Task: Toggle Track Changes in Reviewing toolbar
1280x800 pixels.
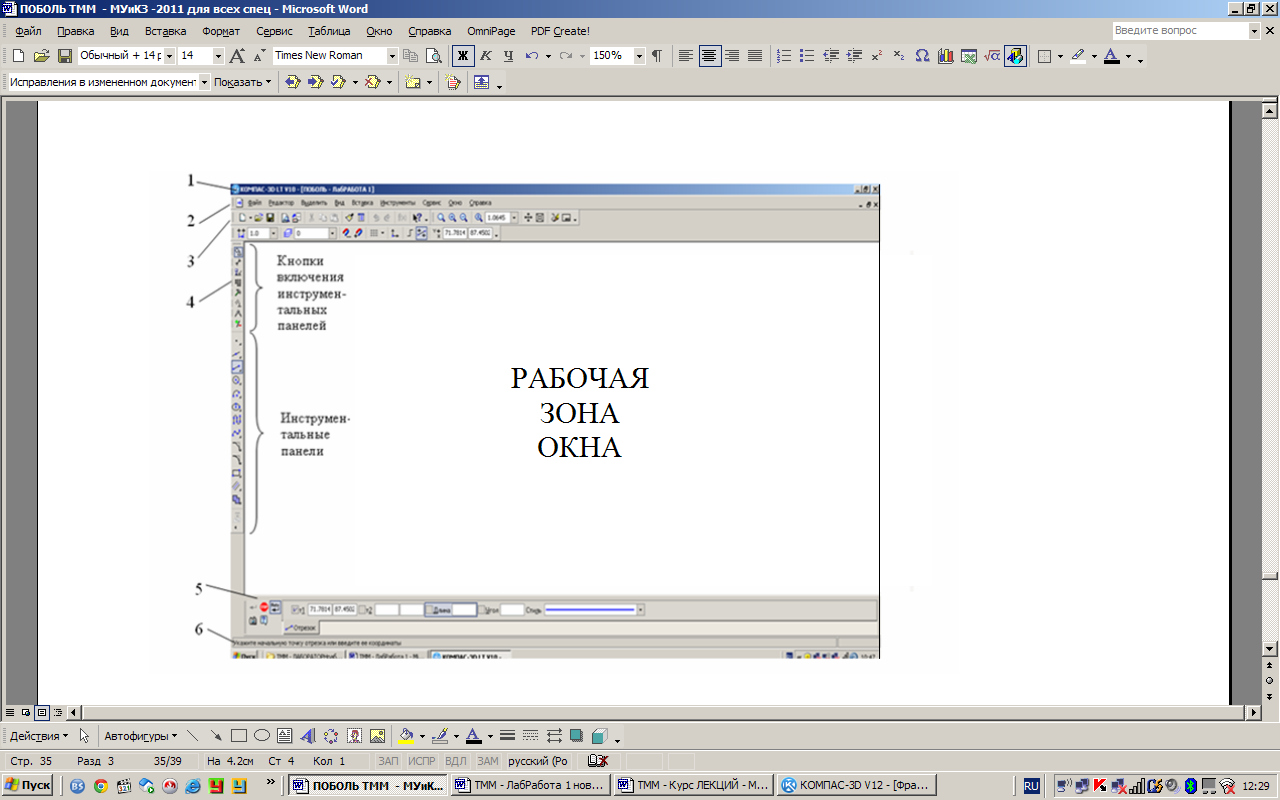Action: click(452, 82)
